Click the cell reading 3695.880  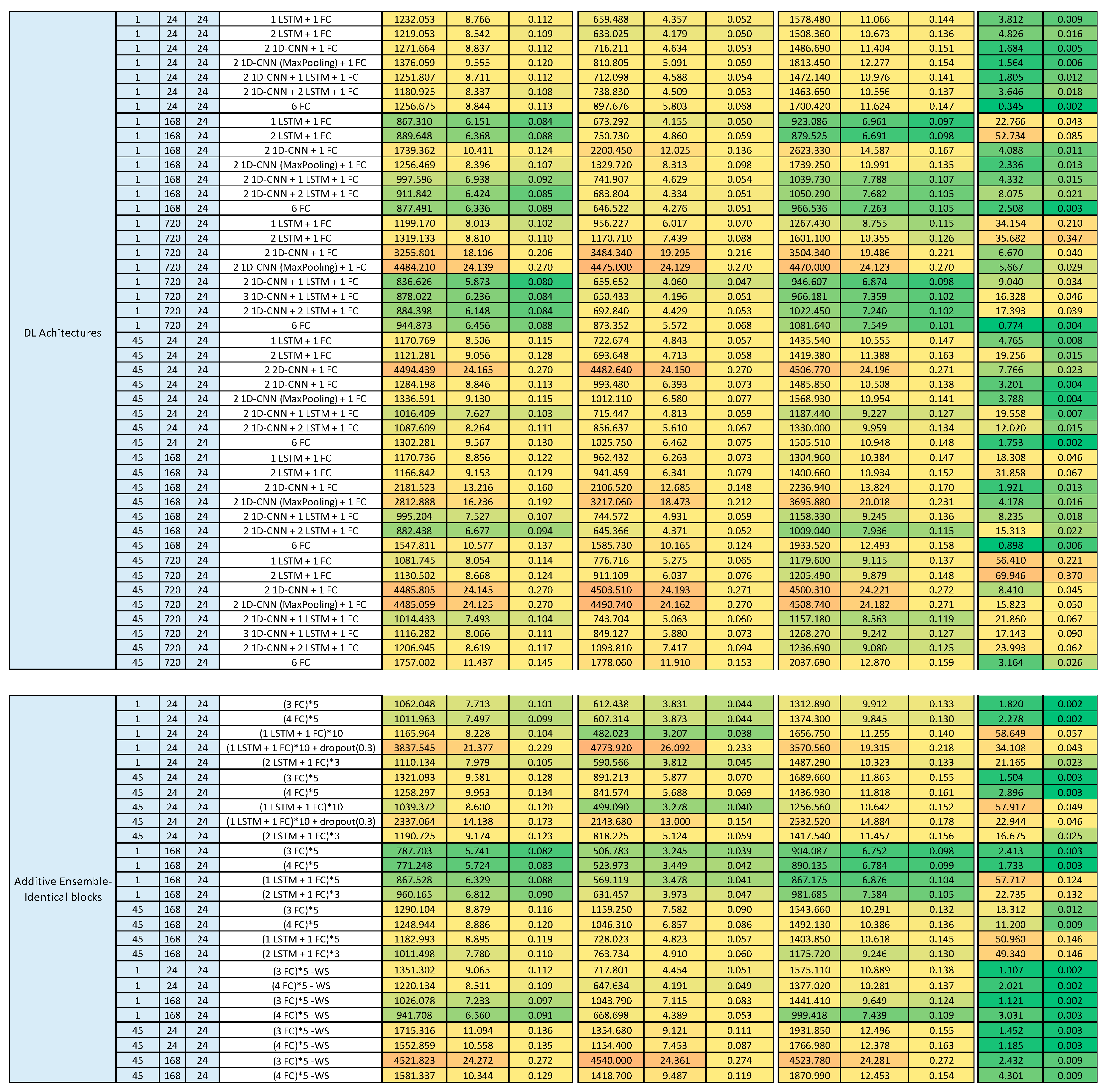[x=810, y=502]
